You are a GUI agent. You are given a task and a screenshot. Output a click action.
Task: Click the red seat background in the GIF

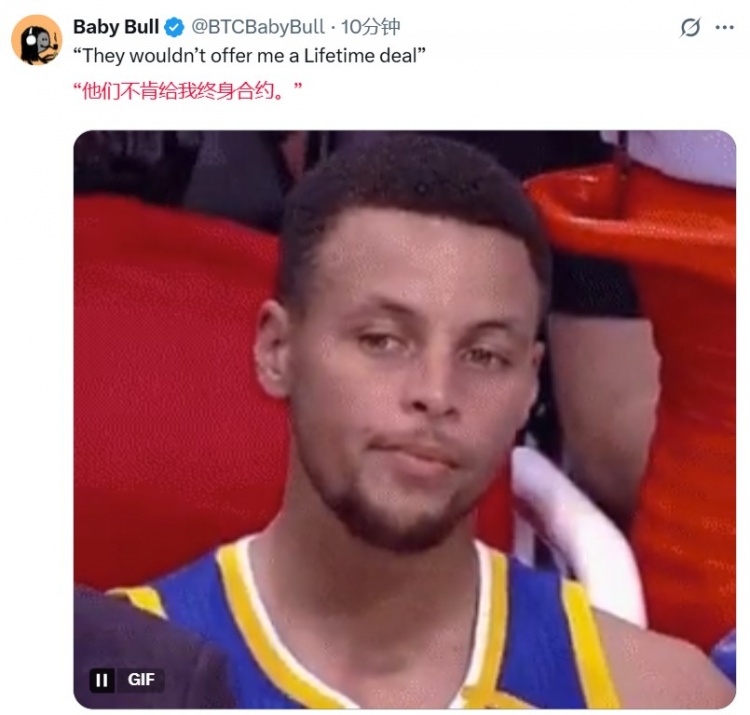(x=170, y=400)
